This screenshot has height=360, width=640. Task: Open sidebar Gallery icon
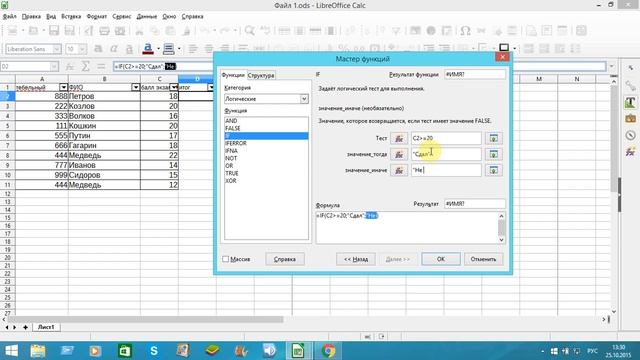pyautogui.click(x=630, y=119)
